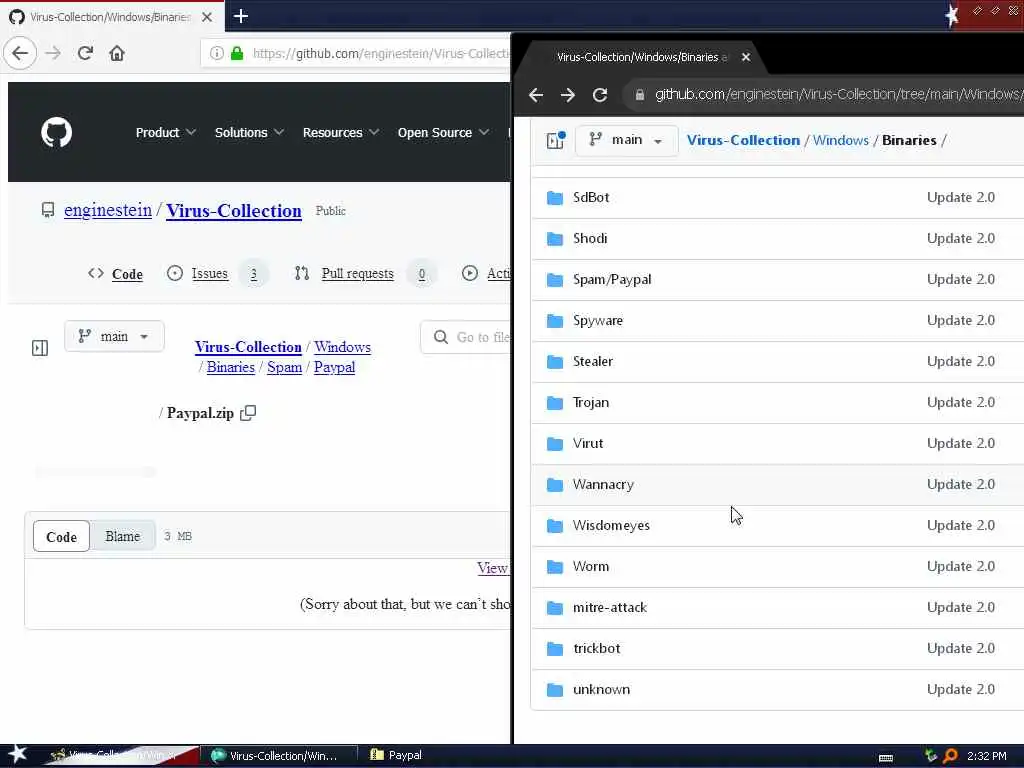Switch to Virus-Collection/Win... taskbar item

(278, 756)
